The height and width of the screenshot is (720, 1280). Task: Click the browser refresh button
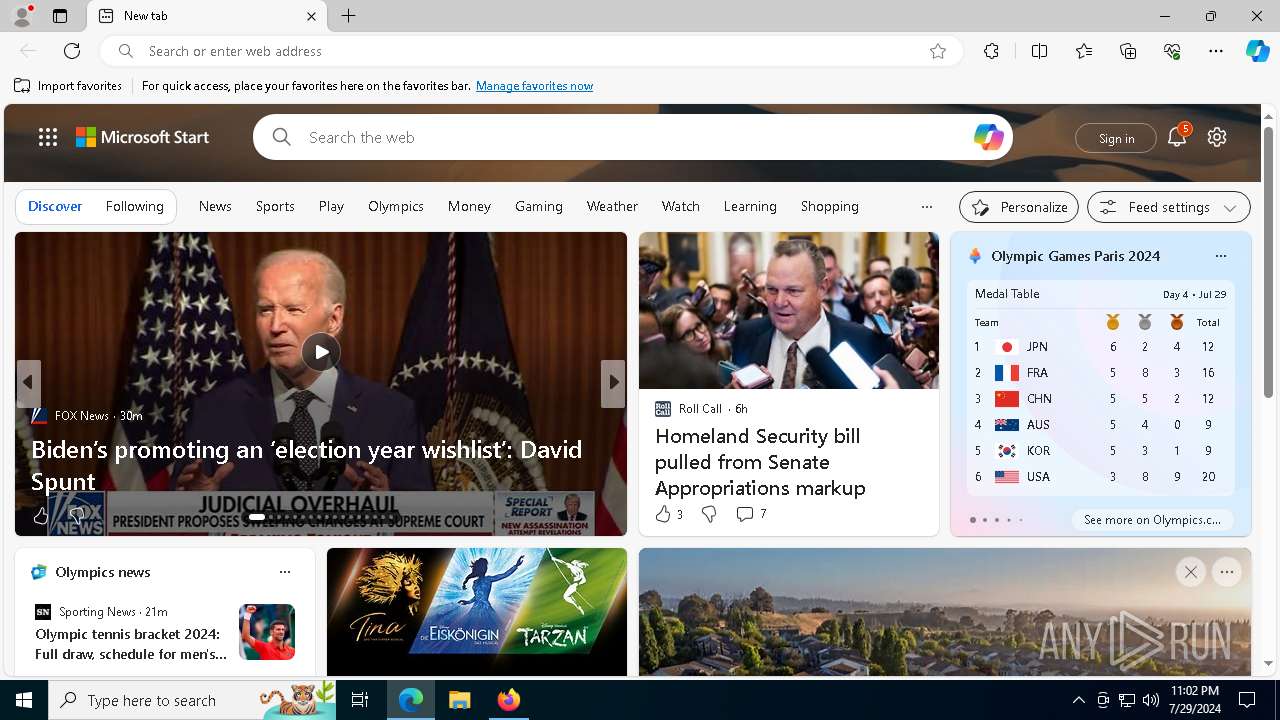(72, 51)
